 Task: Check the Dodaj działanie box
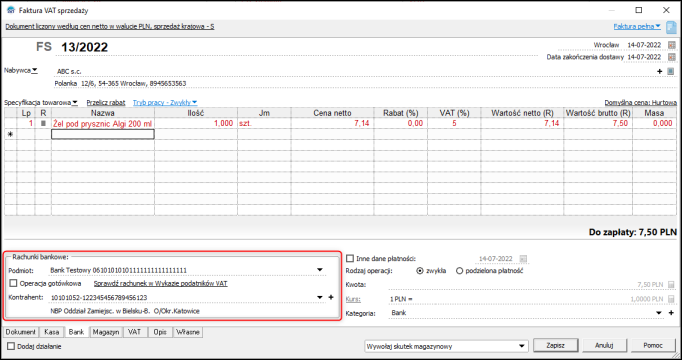11,347
